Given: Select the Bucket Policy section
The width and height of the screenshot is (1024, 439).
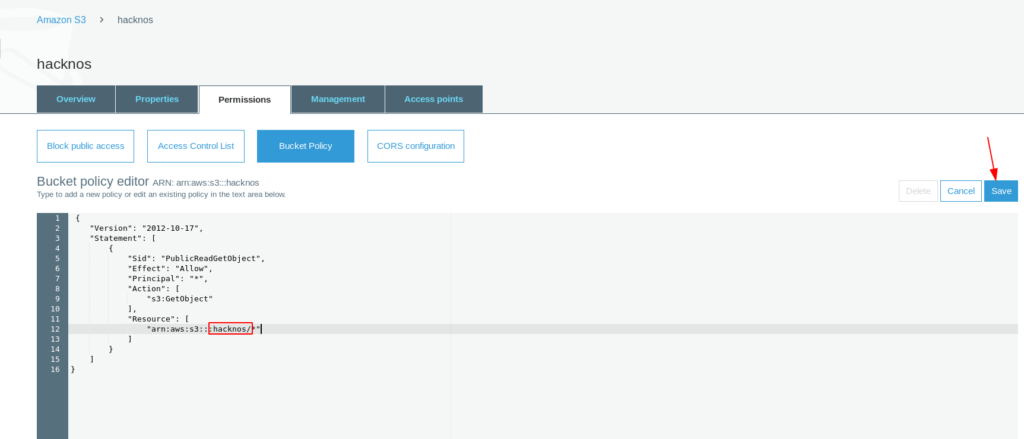Looking at the screenshot, I should click(x=305, y=146).
